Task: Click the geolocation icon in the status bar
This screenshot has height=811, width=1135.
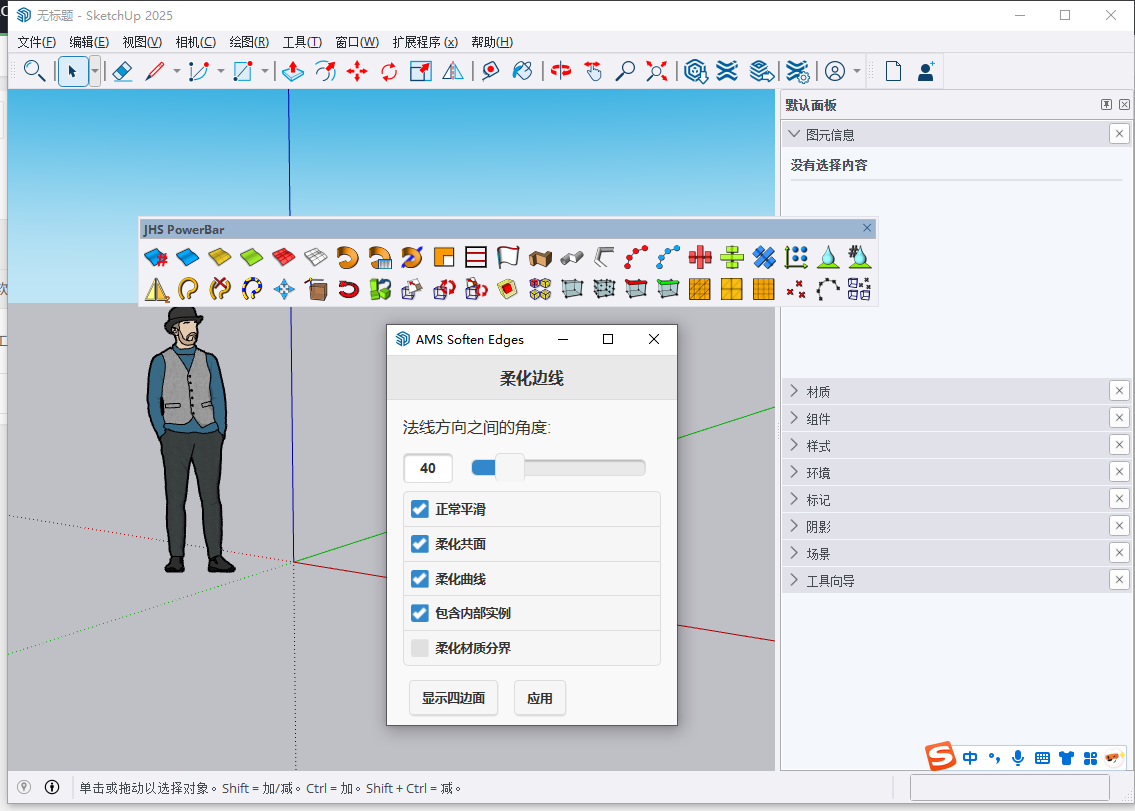Action: tap(24, 787)
